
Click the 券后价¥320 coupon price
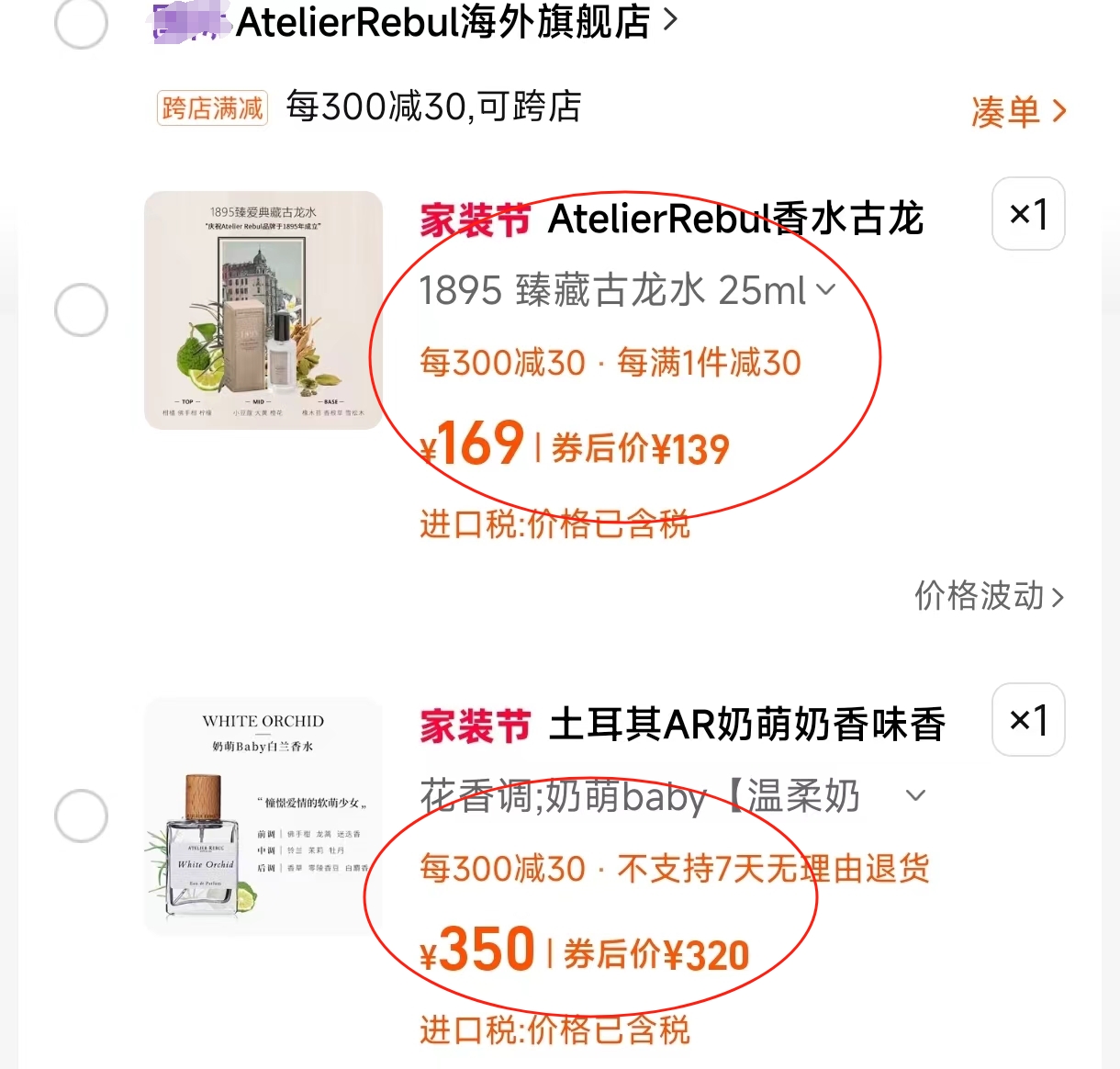click(656, 955)
